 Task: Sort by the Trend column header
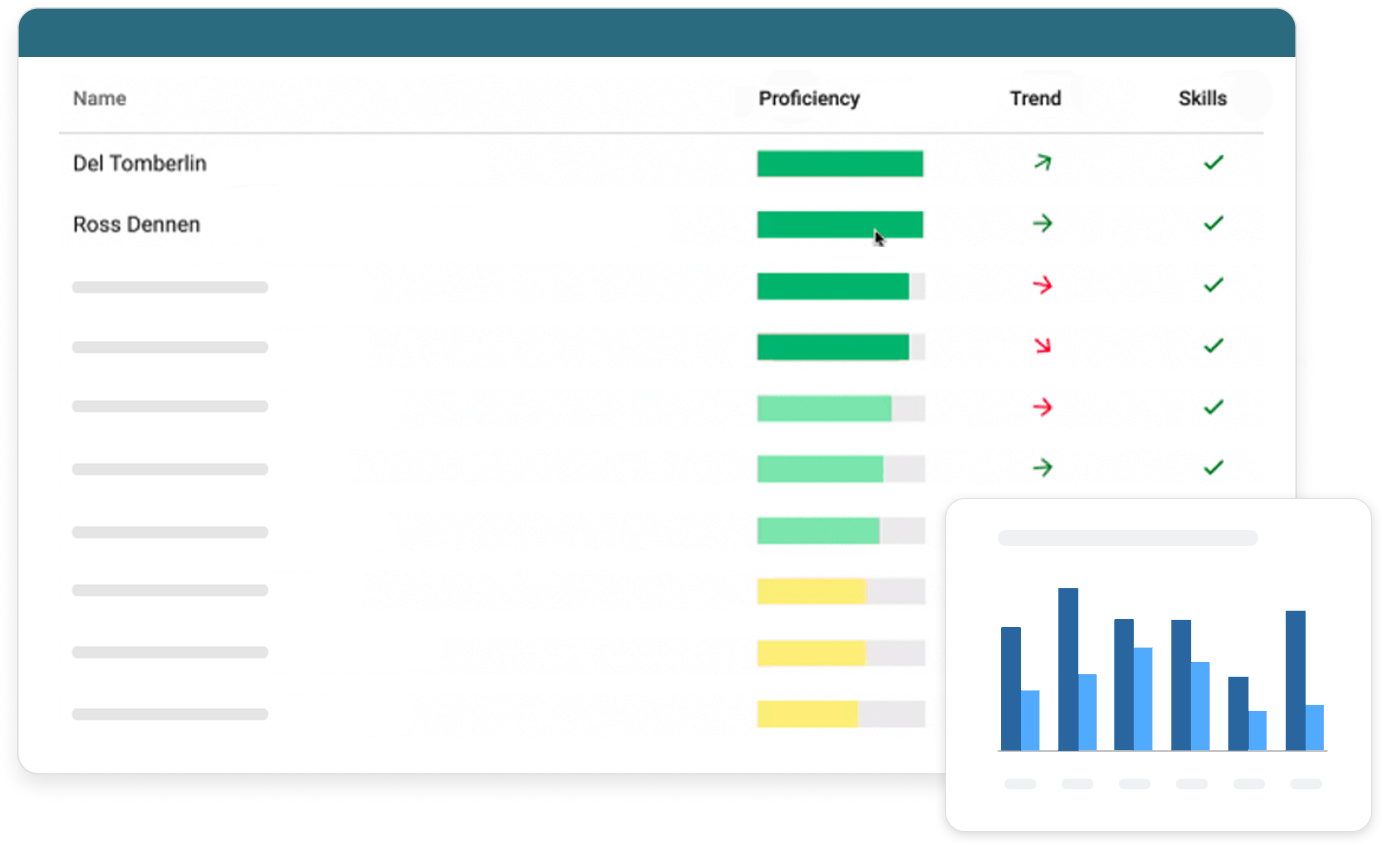click(x=1035, y=98)
